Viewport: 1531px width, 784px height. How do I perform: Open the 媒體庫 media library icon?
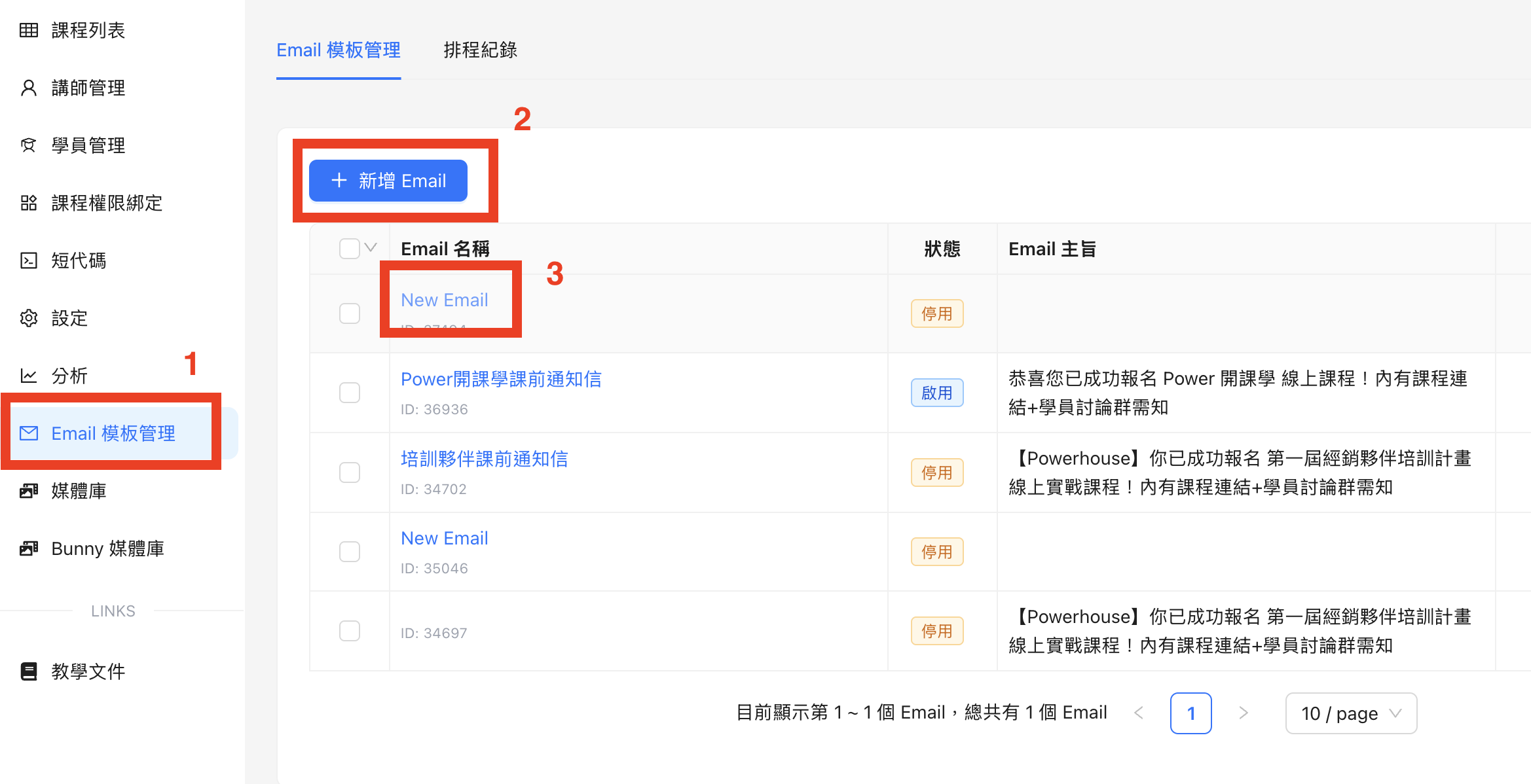[29, 490]
